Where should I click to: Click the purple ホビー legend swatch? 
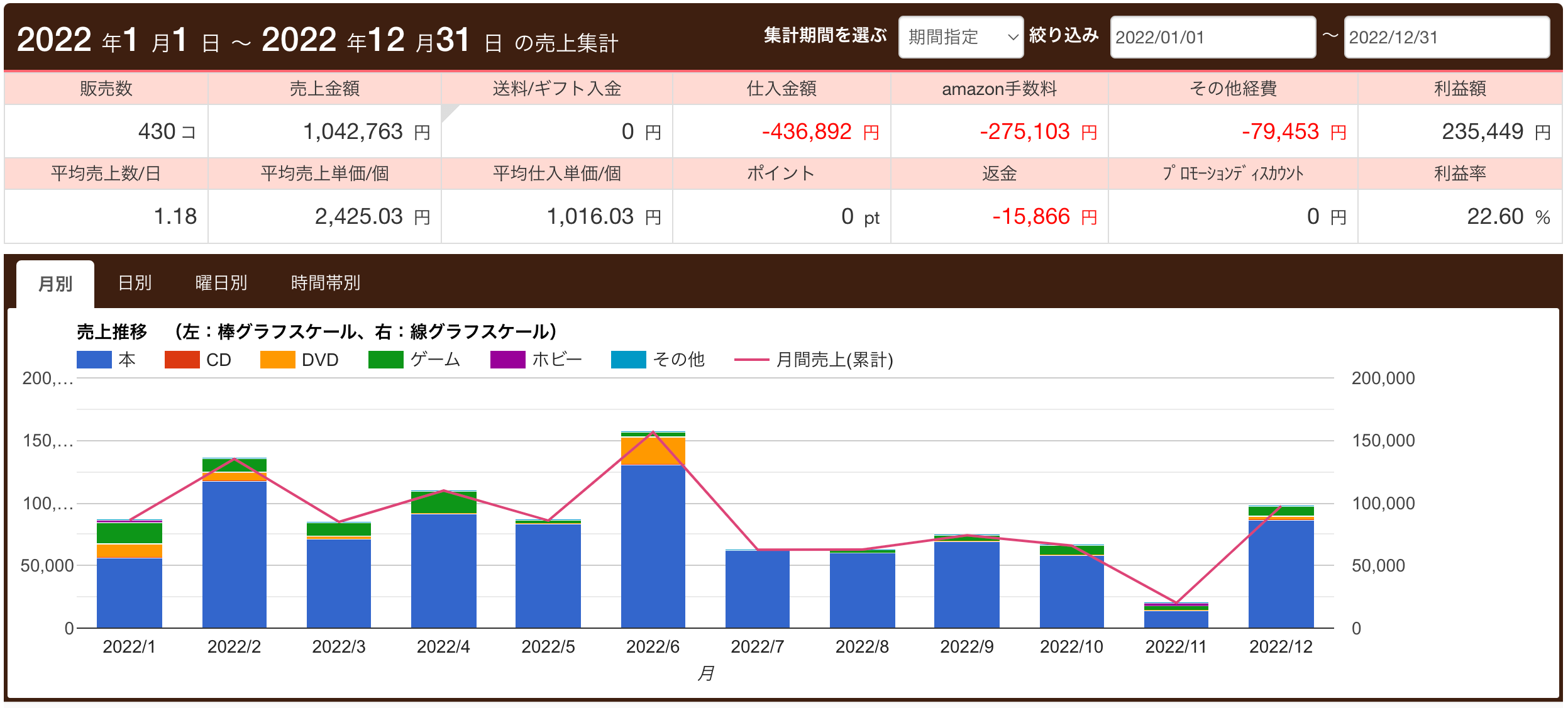pos(507,360)
